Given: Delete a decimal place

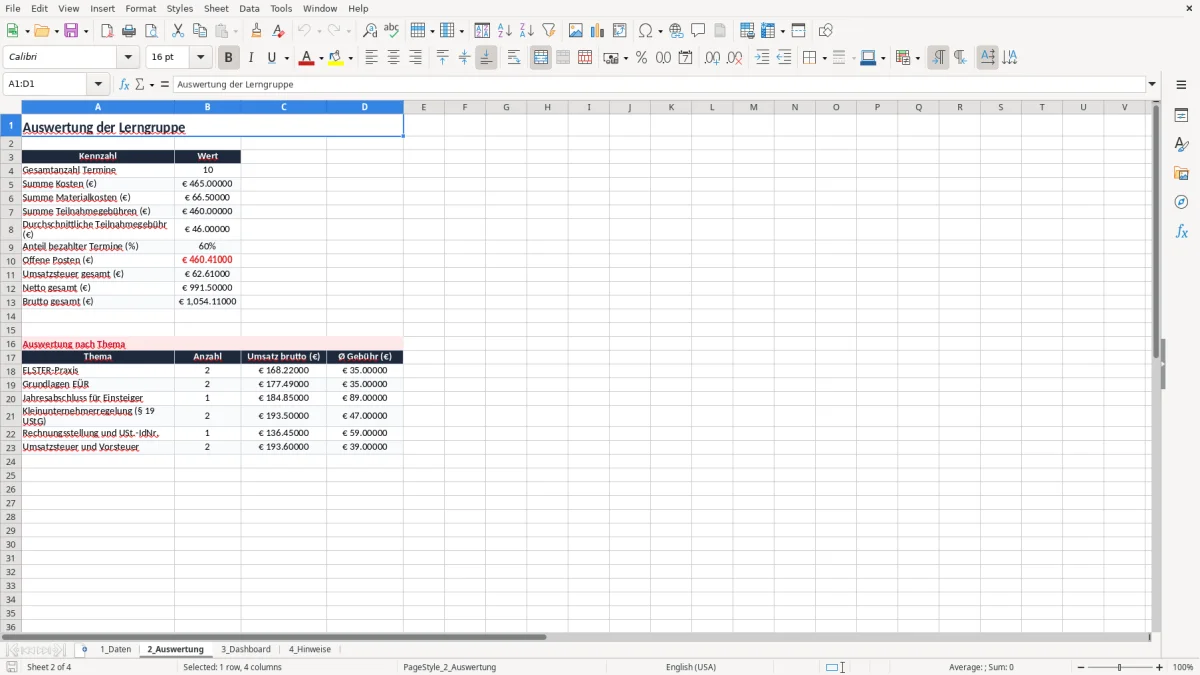Looking at the screenshot, I should [x=735, y=58].
